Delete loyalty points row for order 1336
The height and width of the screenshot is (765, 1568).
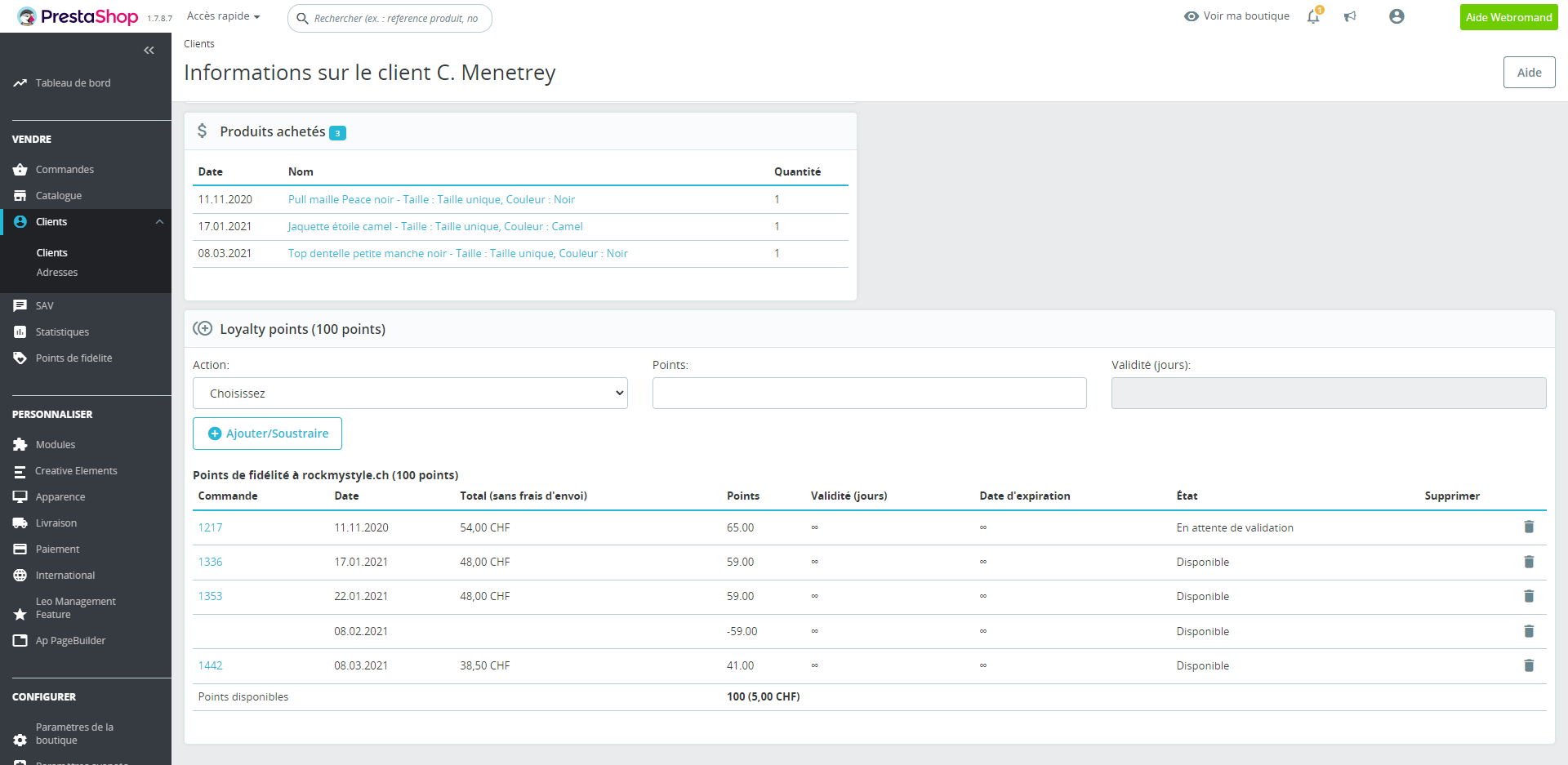tap(1529, 562)
